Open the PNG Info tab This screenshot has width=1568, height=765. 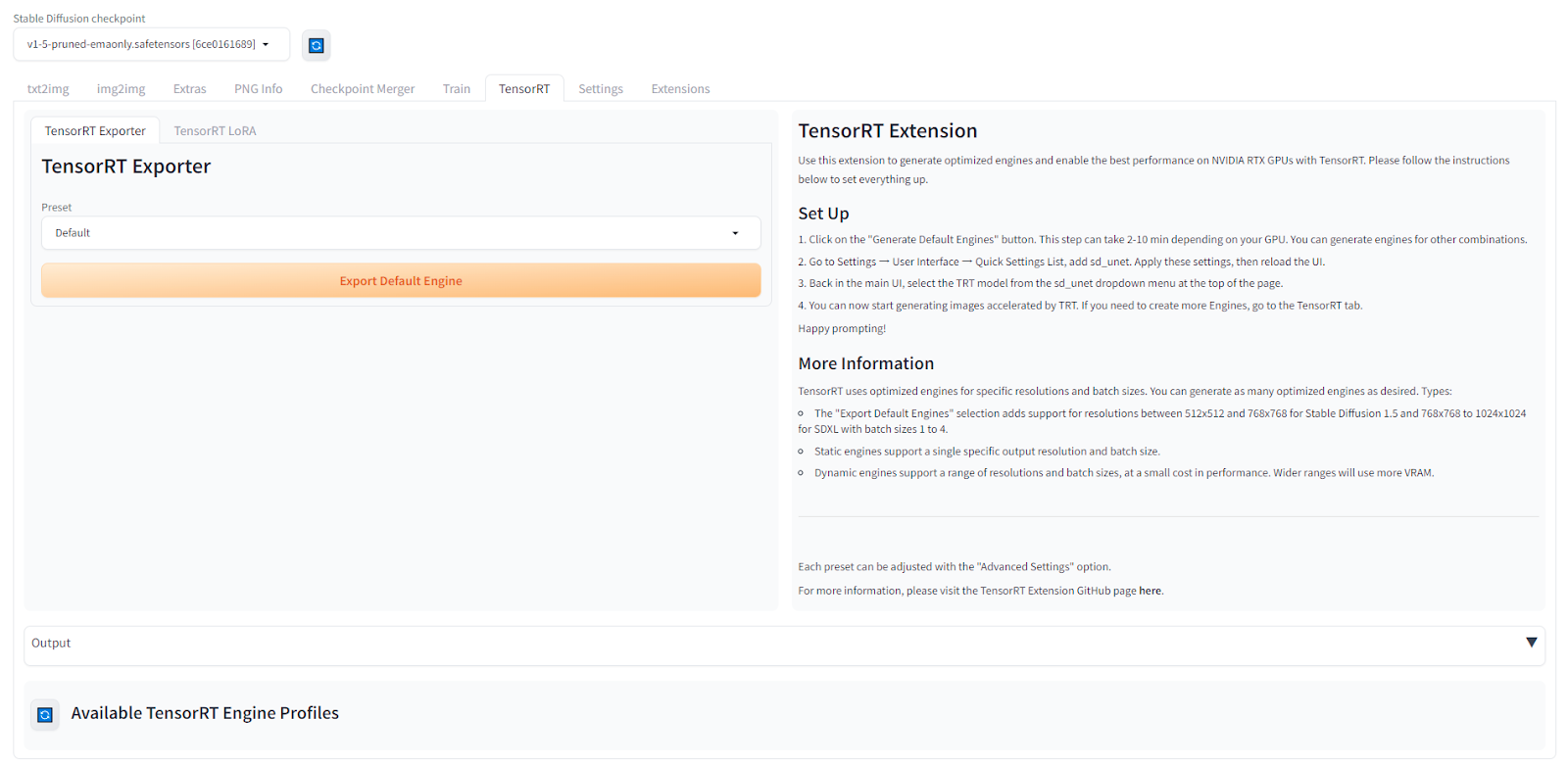259,89
